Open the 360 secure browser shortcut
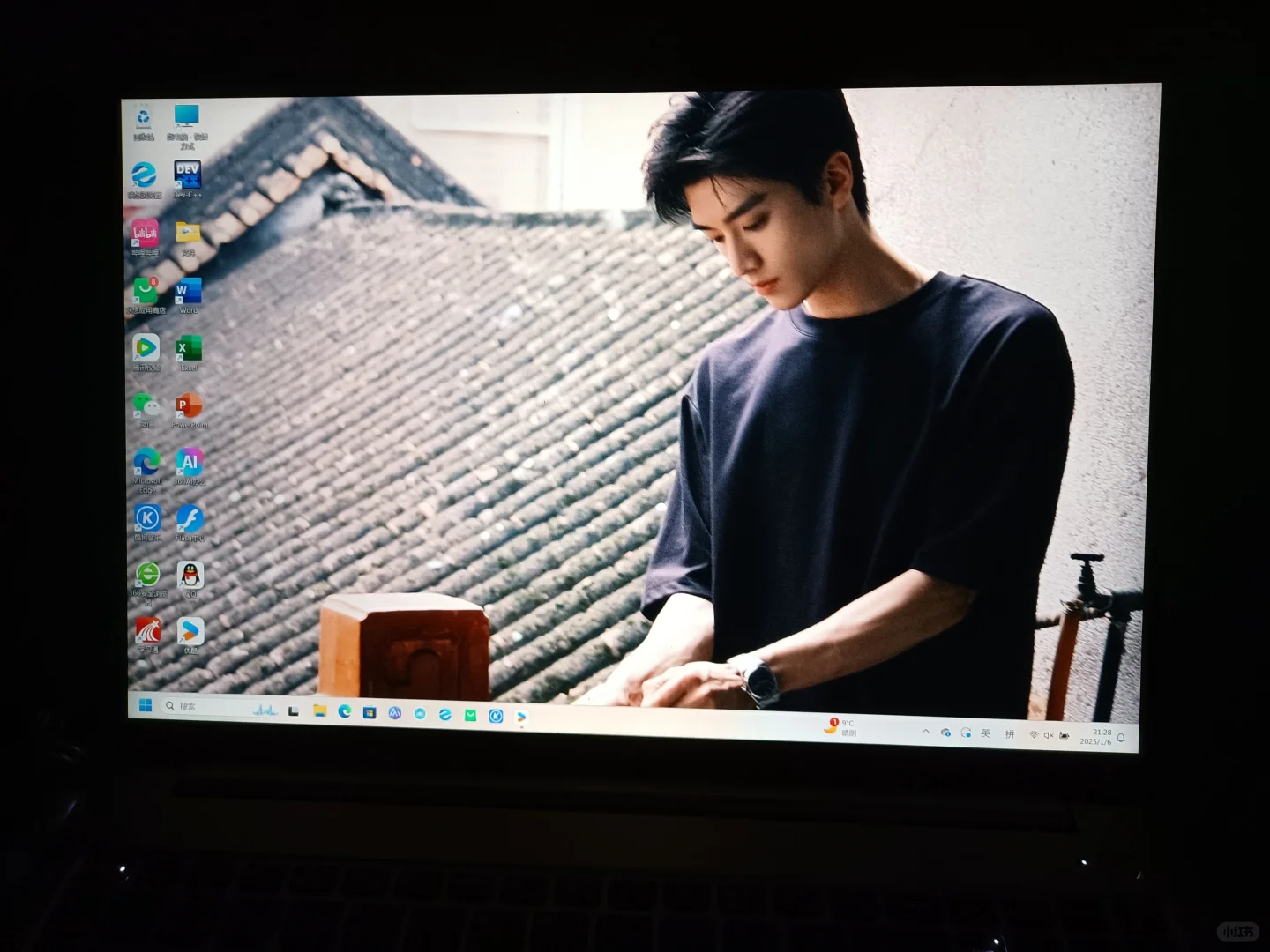Viewport: 1270px width, 952px height. (148, 583)
